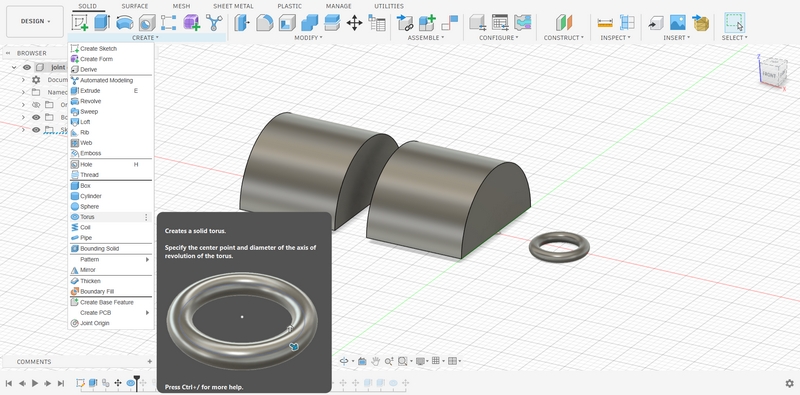Click the Insert Mesh icon
Viewport: 800px width, 395px height.
point(701,22)
